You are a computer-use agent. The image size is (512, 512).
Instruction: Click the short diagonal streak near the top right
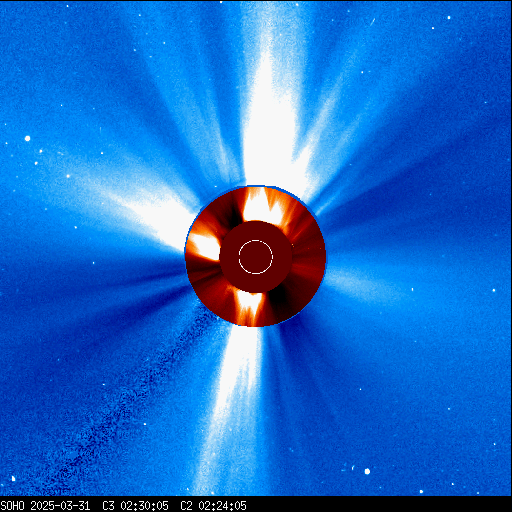[373, 22]
